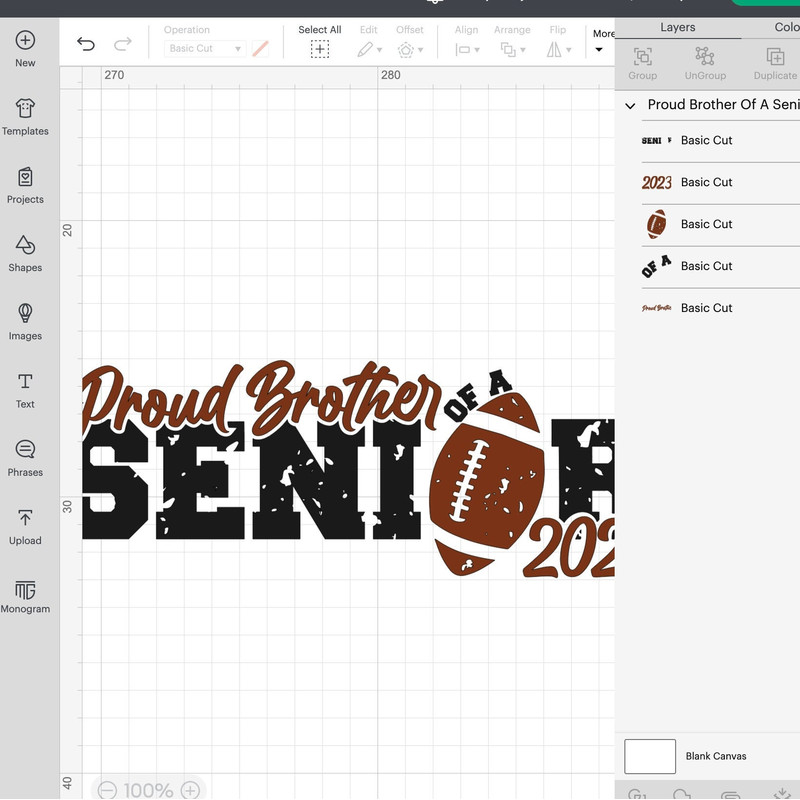Undo the last action
Viewport: 800px width, 800px height.
pyautogui.click(x=87, y=42)
